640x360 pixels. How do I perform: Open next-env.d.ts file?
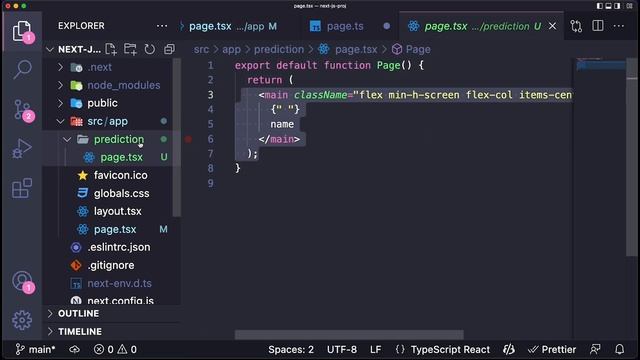tap(120, 283)
